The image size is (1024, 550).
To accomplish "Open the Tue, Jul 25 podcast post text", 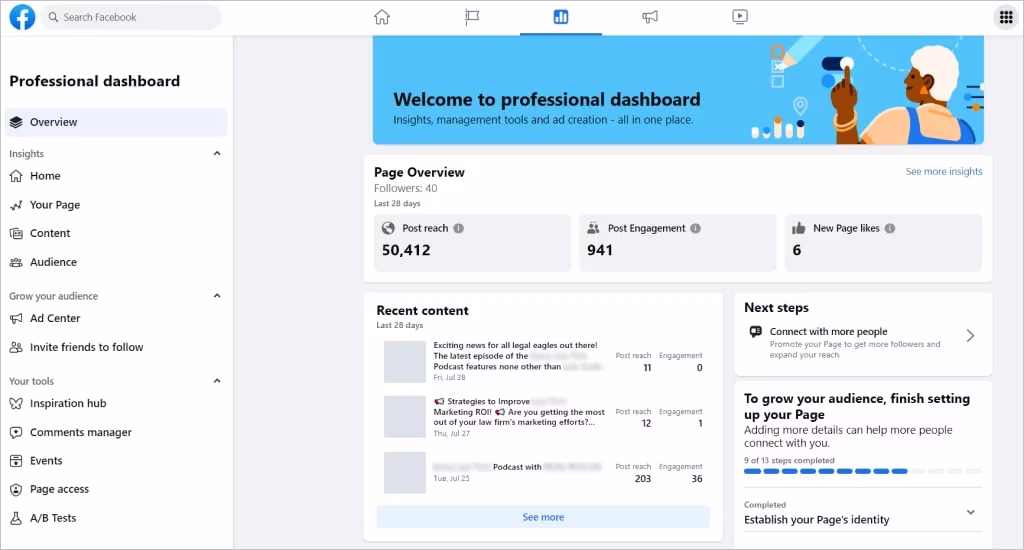I will pos(518,467).
